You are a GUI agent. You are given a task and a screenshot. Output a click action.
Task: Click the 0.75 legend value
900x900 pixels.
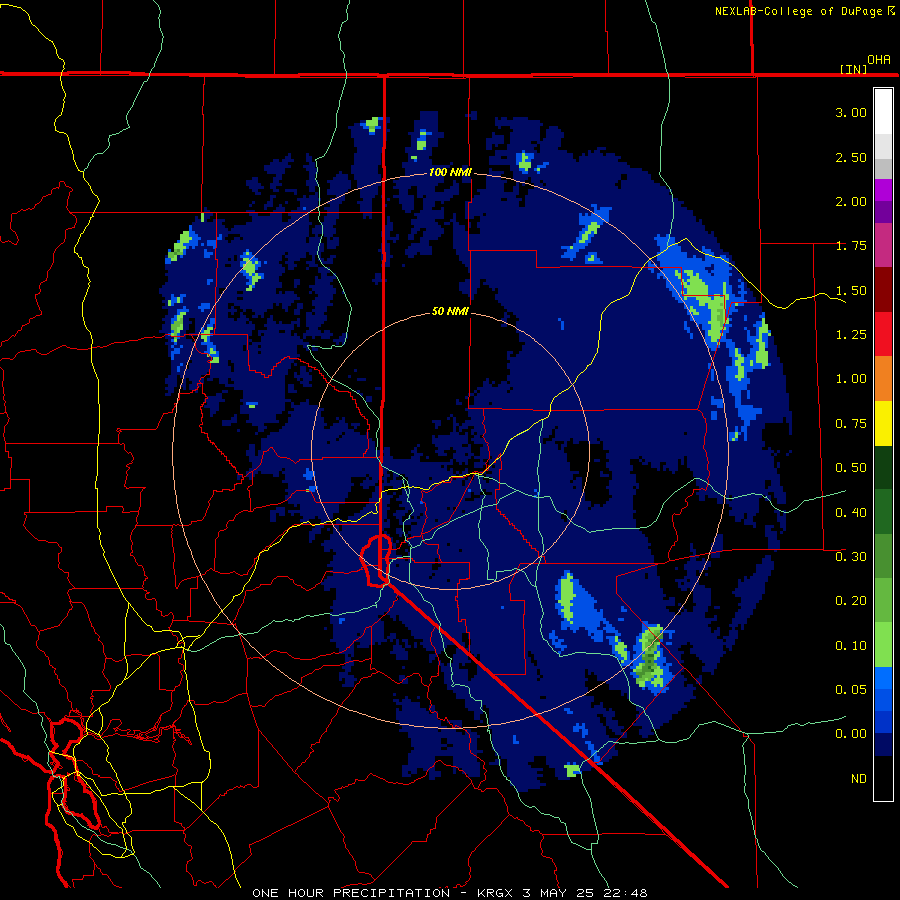(x=851, y=424)
